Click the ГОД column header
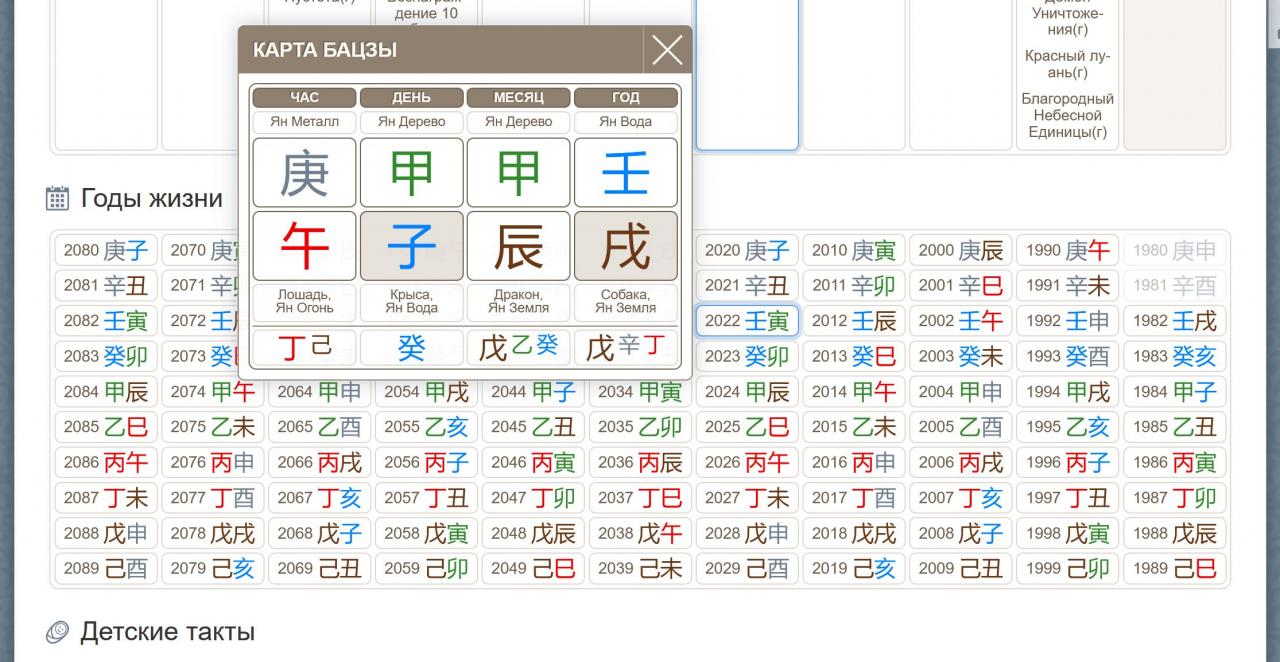 pos(625,97)
